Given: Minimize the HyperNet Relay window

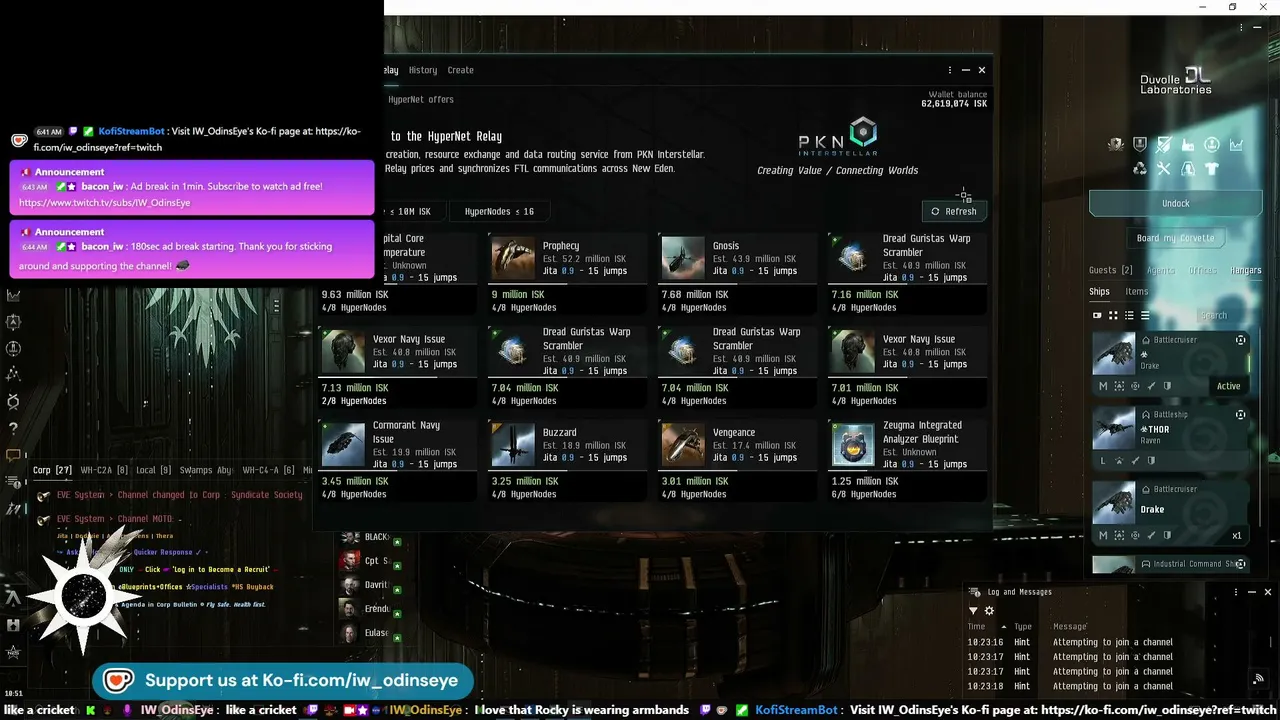Looking at the screenshot, I should point(965,70).
